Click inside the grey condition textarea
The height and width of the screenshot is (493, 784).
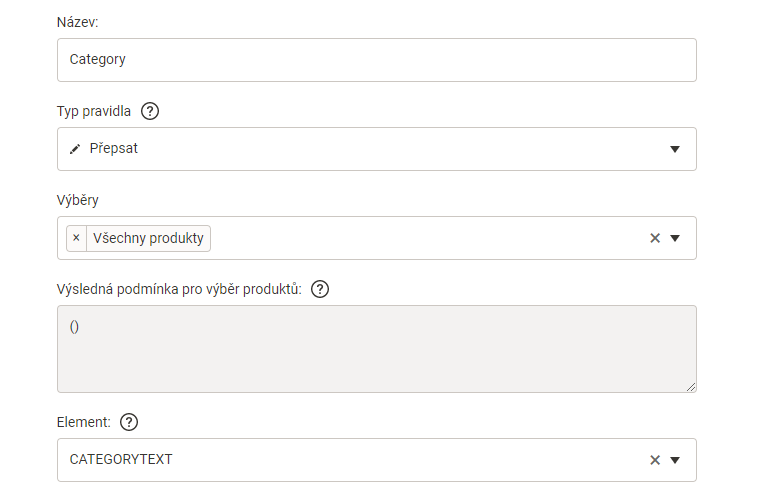(376, 350)
